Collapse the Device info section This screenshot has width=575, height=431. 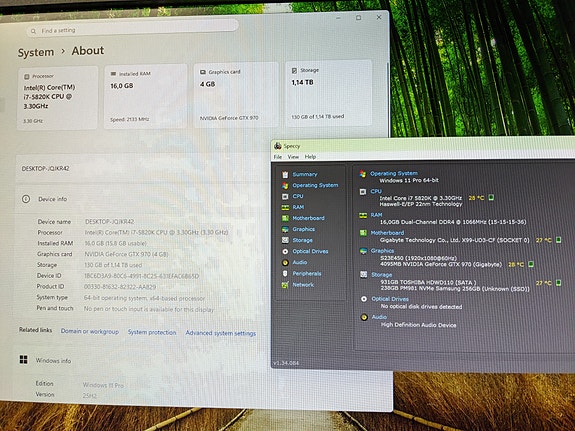[x=139, y=199]
